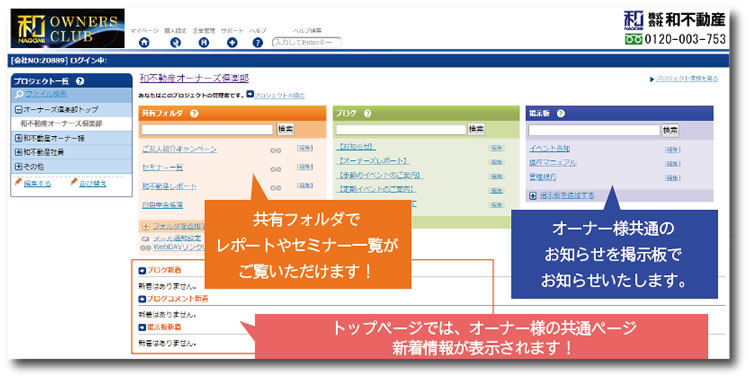Click 編集 for the 操作マニュアル board
750x379 pixels.
[x=673, y=164]
